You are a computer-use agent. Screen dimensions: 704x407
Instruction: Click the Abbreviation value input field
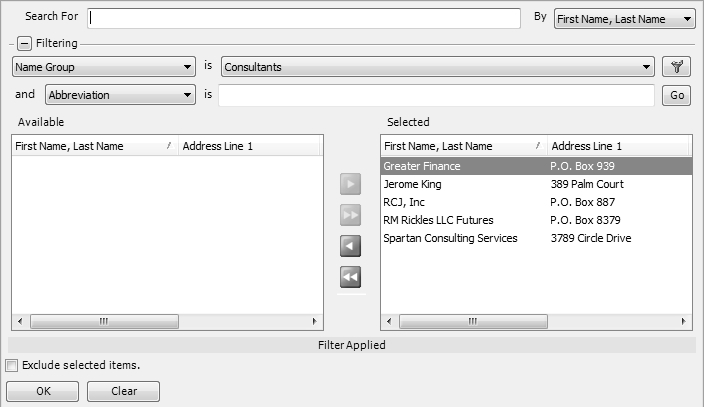[436, 95]
